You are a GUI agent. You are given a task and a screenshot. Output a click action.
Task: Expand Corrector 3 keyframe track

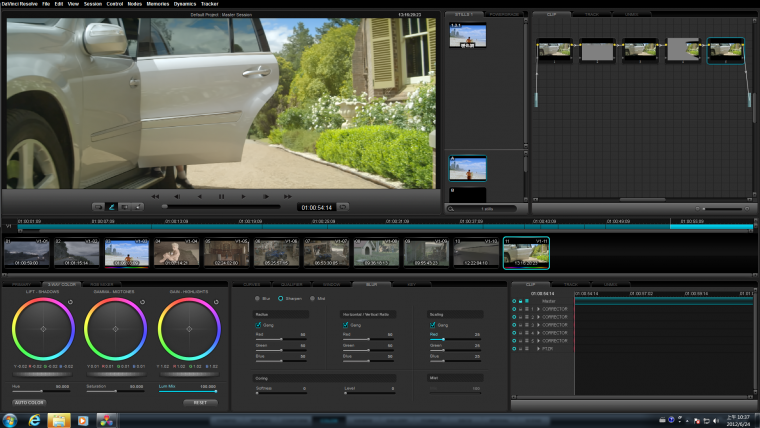pos(537,325)
